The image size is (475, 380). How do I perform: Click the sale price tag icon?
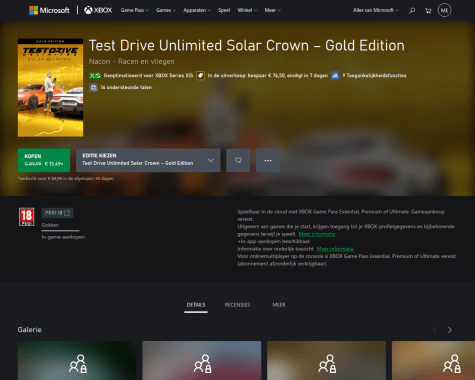click(x=200, y=76)
